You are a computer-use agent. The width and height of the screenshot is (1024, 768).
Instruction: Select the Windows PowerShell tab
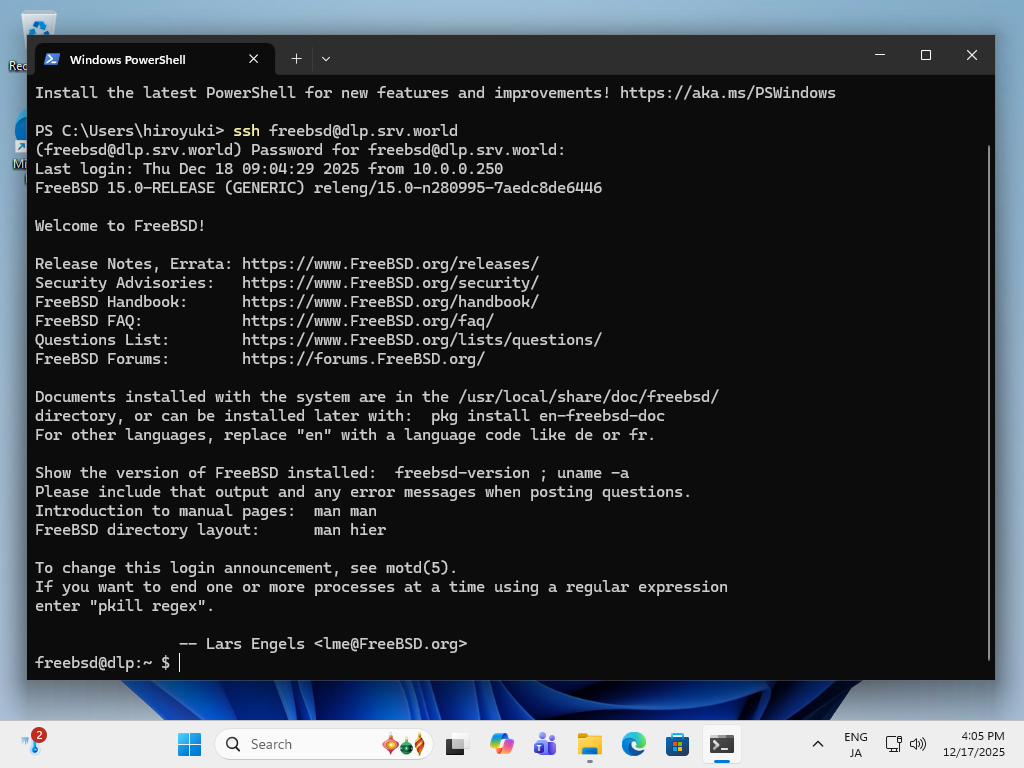(140, 59)
